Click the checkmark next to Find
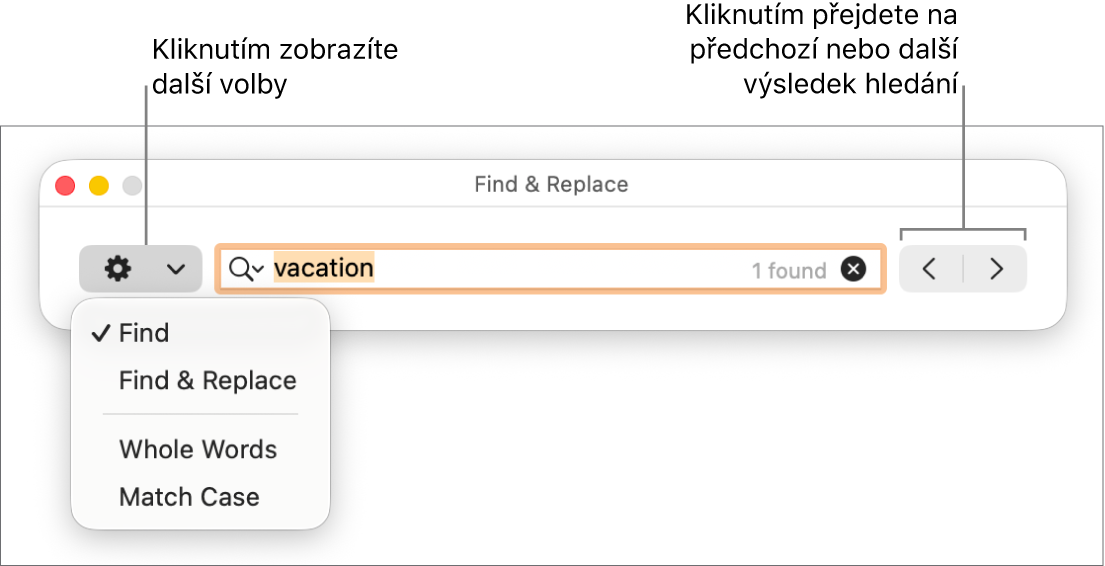 100,334
